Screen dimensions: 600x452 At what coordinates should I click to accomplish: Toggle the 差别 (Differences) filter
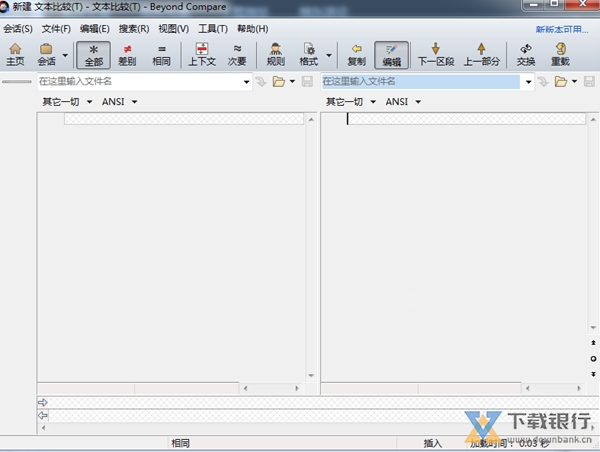[x=127, y=54]
